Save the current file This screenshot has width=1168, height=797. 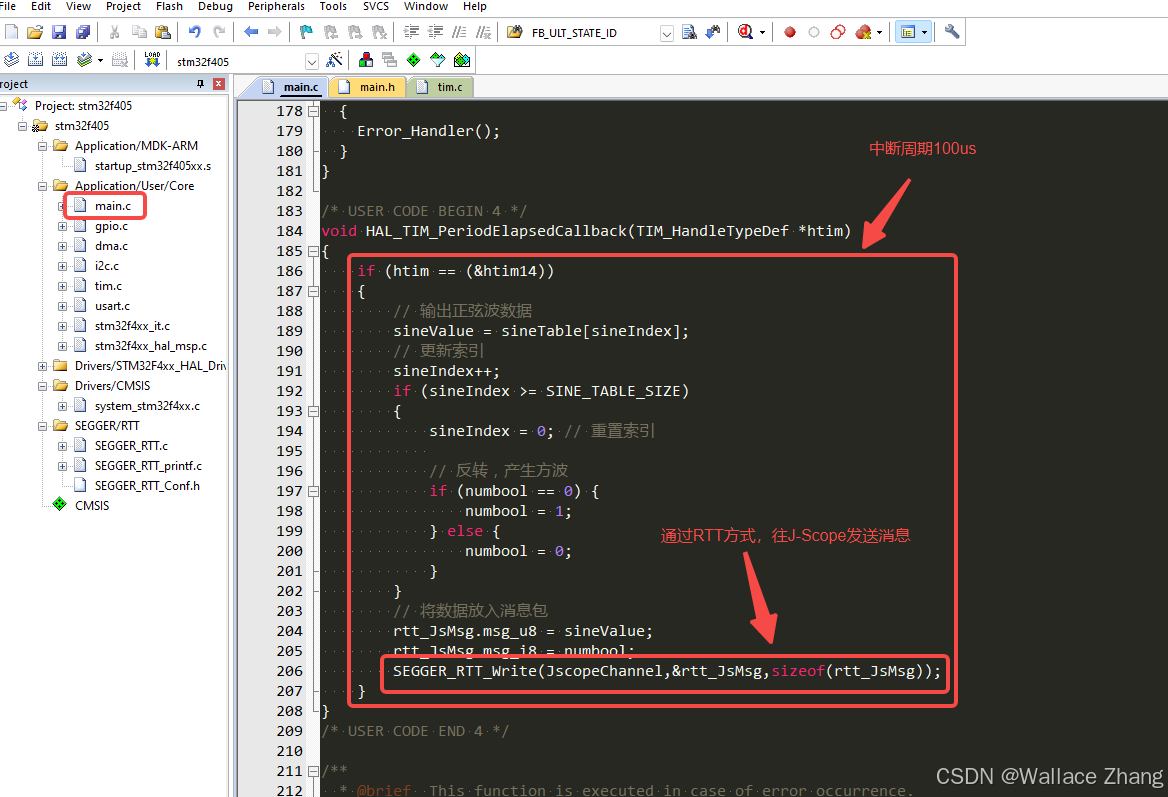pyautogui.click(x=59, y=32)
